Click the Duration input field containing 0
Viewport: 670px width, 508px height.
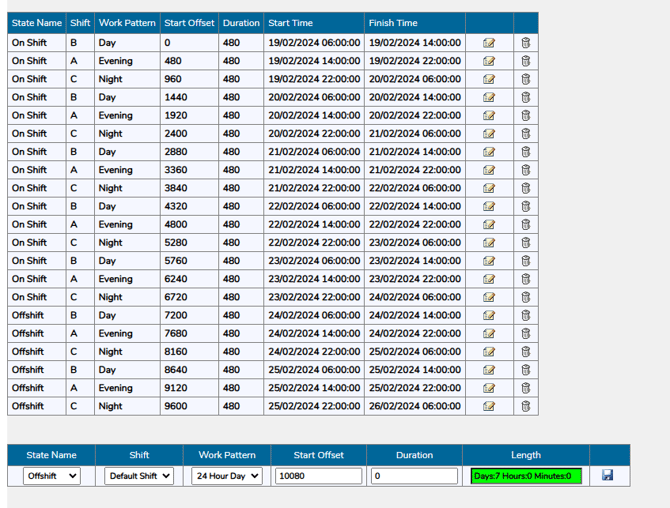414,476
